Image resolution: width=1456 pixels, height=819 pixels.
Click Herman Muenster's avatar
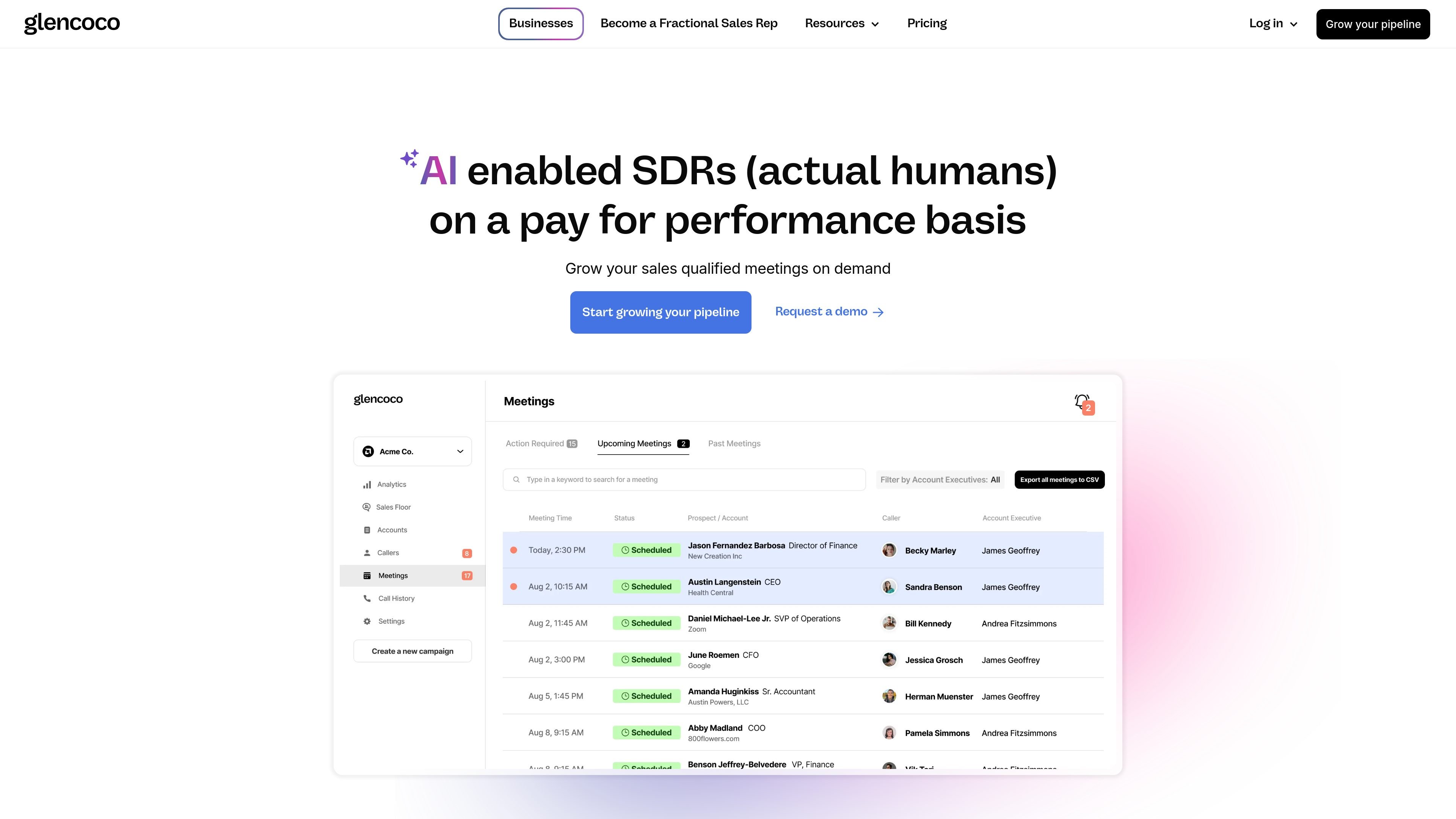pyautogui.click(x=889, y=696)
